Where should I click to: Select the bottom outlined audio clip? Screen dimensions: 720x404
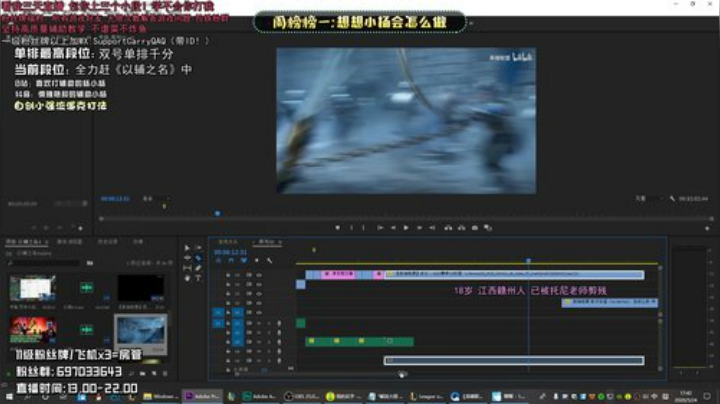tap(514, 360)
